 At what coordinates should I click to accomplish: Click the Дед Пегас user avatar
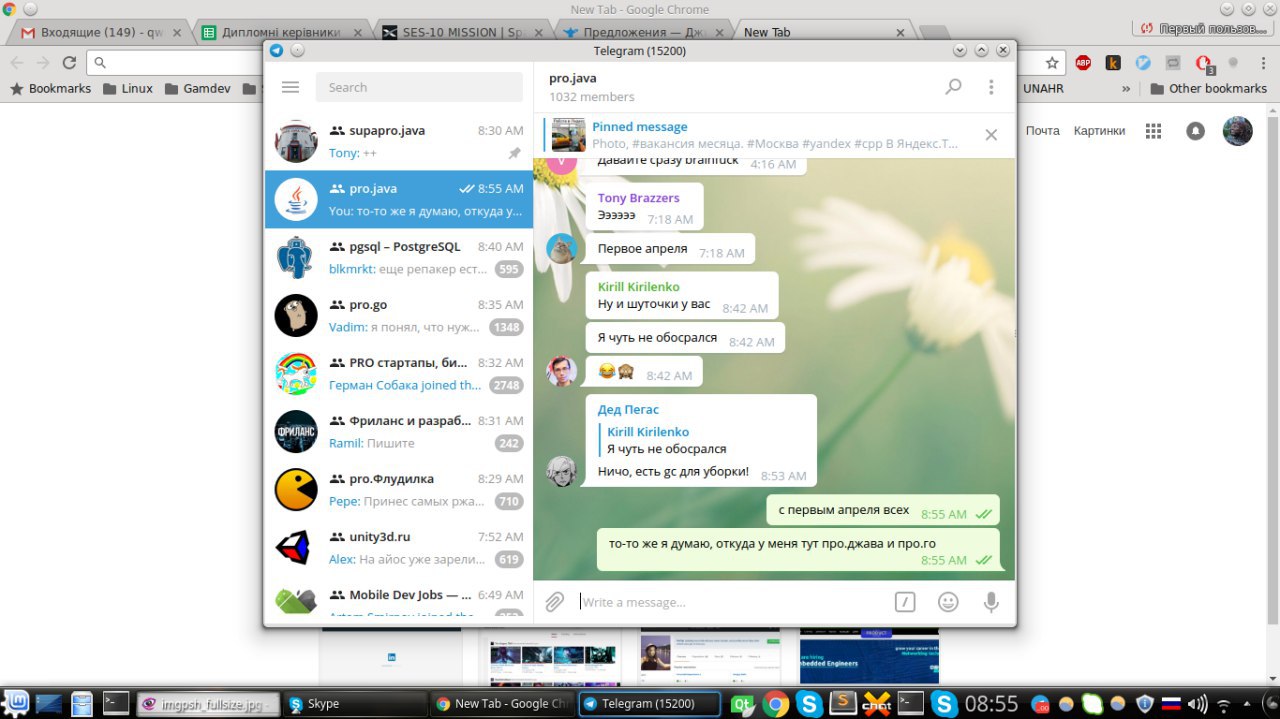point(562,471)
